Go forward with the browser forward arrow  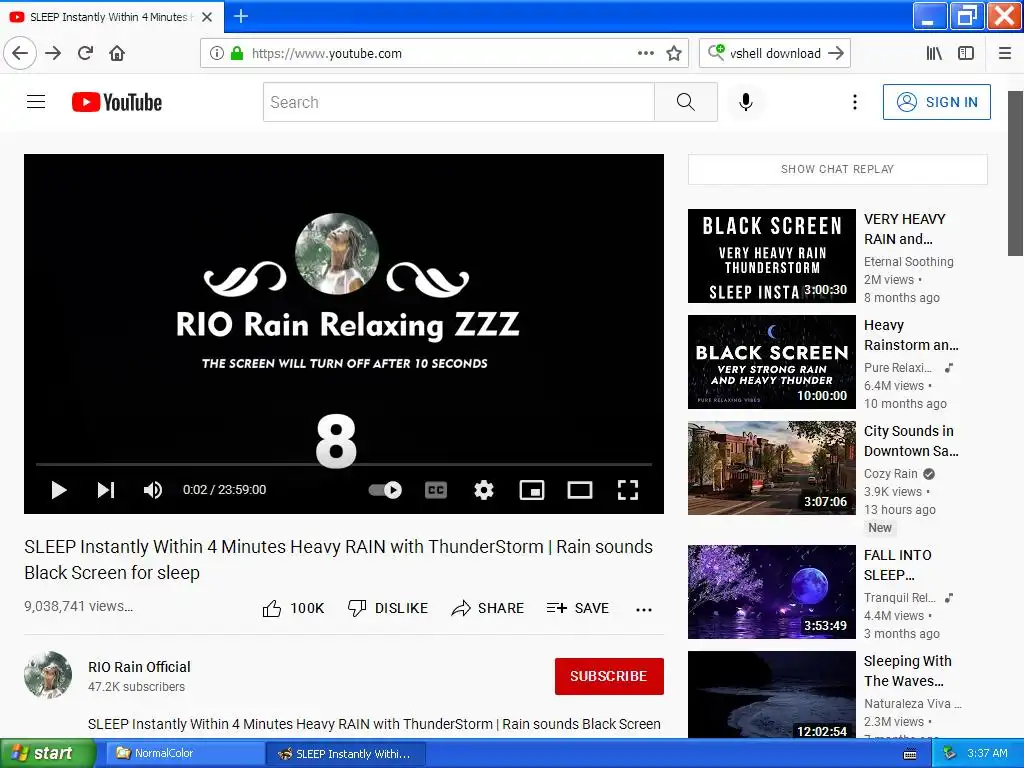[x=53, y=53]
